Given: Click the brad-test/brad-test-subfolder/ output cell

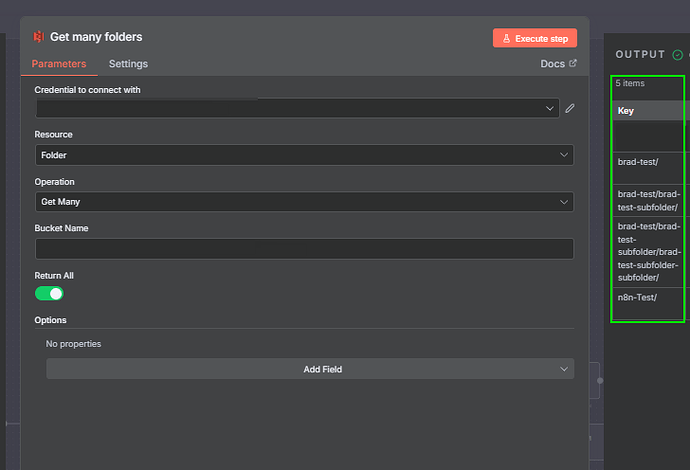Looking at the screenshot, I should (648, 200).
